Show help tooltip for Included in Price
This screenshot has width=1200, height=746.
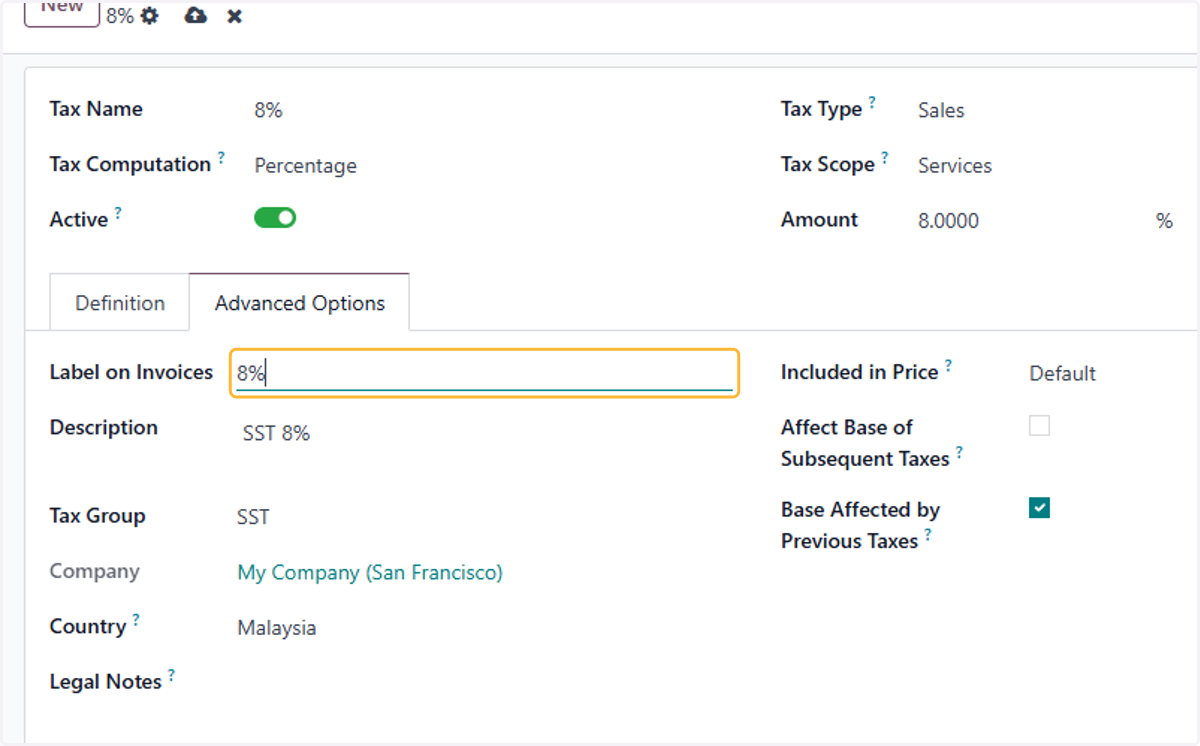tap(948, 365)
